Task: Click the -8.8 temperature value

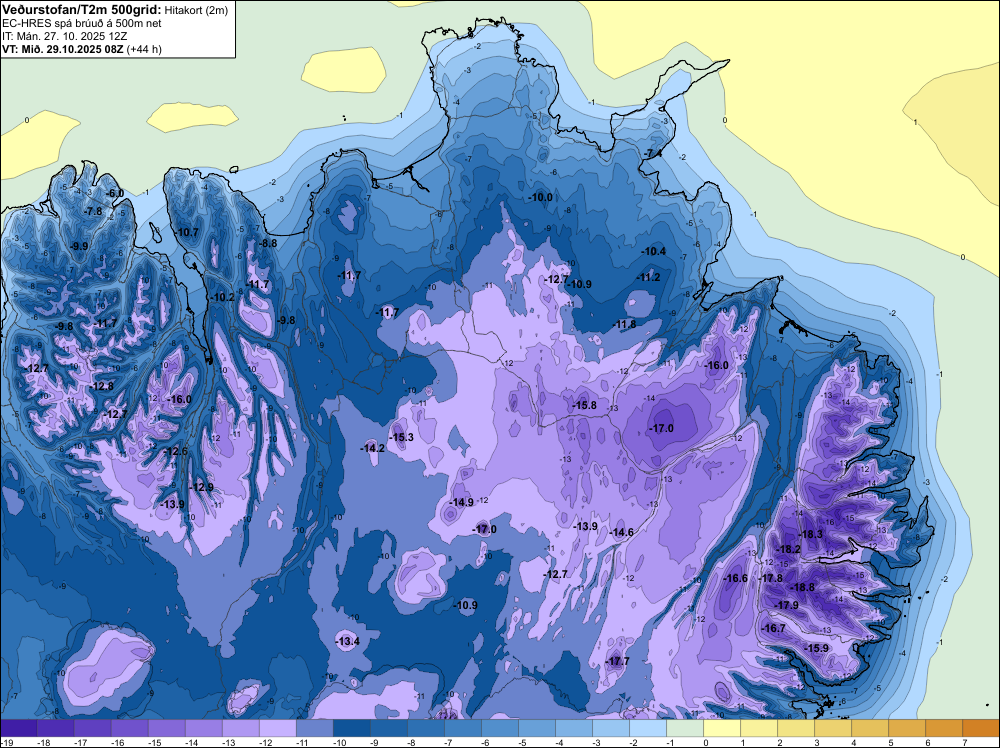Action: tap(268, 243)
